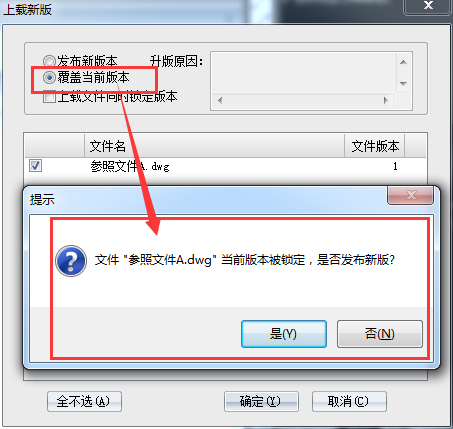Close the 提示 prompt dialog

411,195
